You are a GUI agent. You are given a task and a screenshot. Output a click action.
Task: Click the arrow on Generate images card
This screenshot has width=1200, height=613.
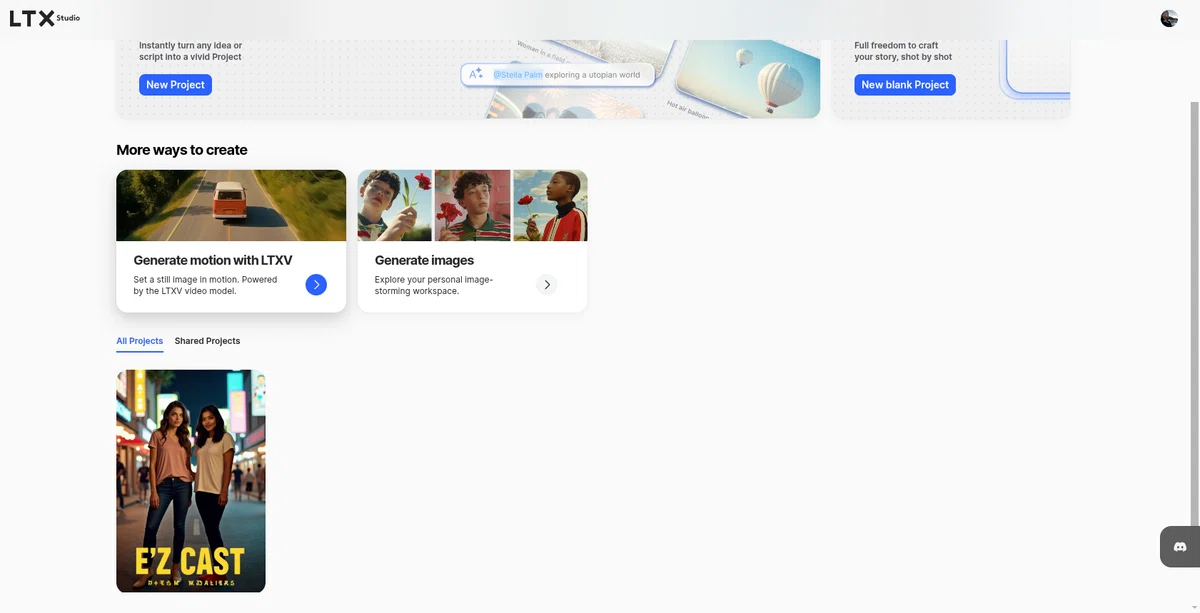point(546,285)
